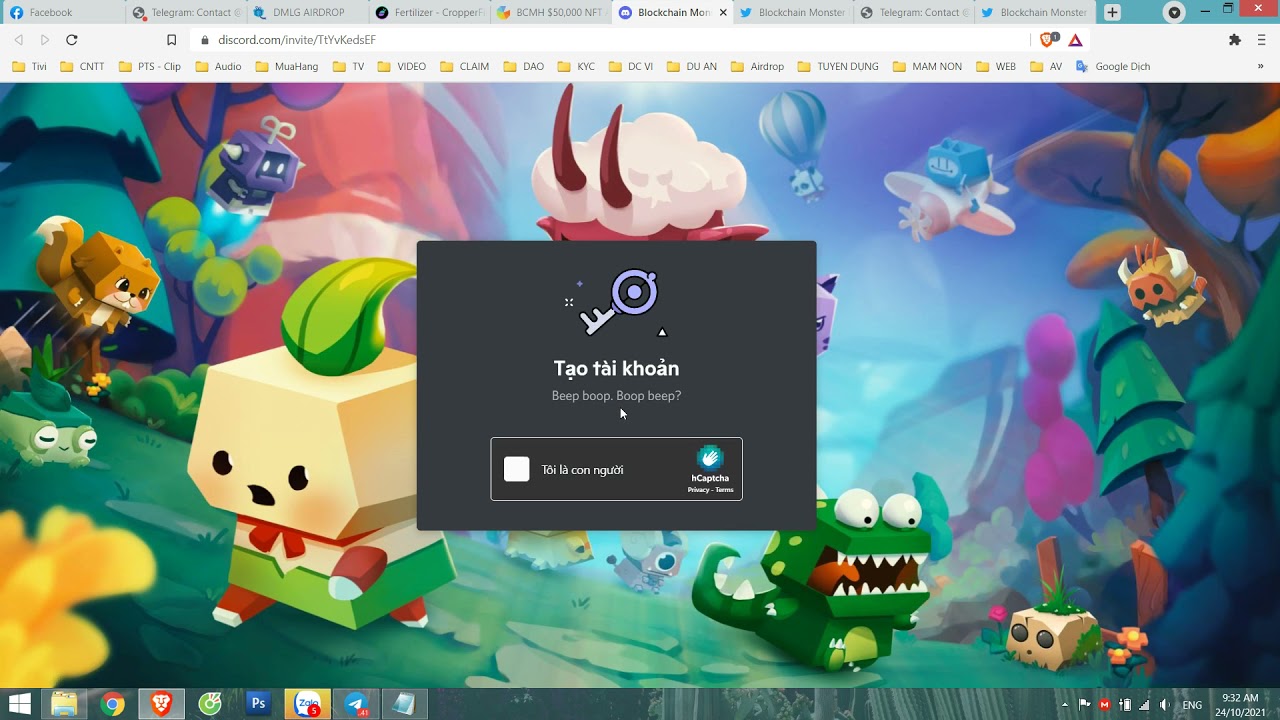Screen dimensions: 1280x720
Task: Switch to the first Telegram: Contact tab
Action: (184, 12)
